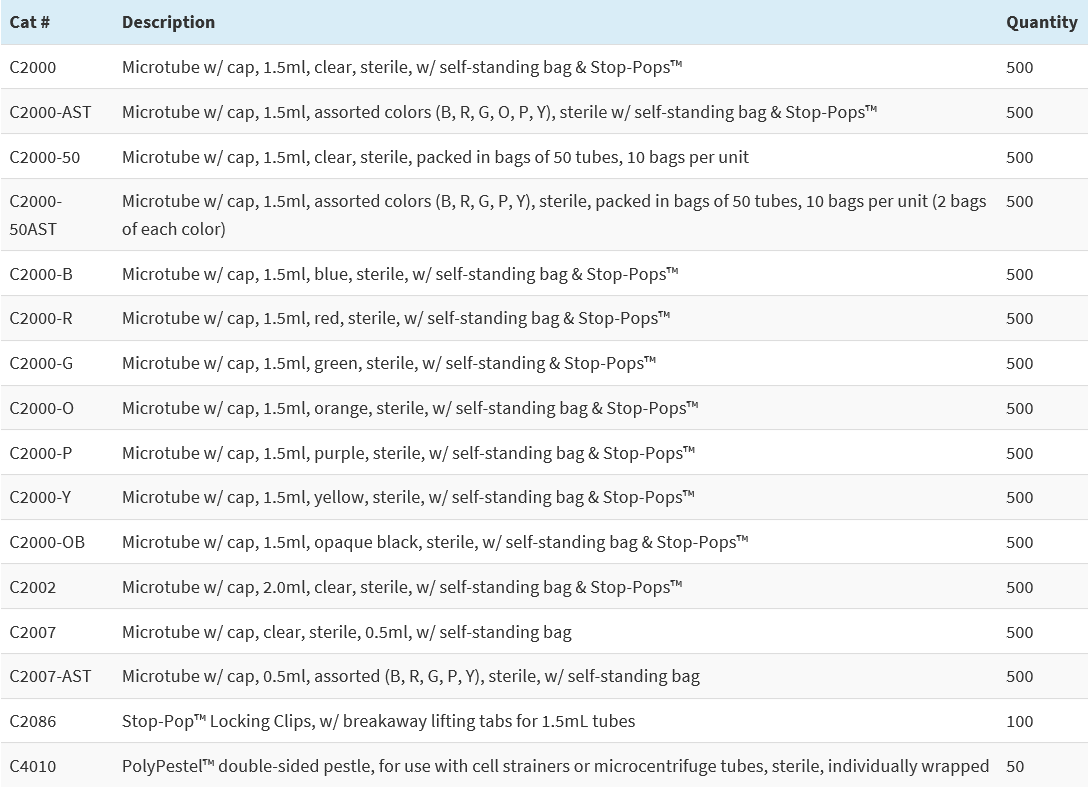
Task: Select the C2000-50AST catalog cell
Action: 36,215
